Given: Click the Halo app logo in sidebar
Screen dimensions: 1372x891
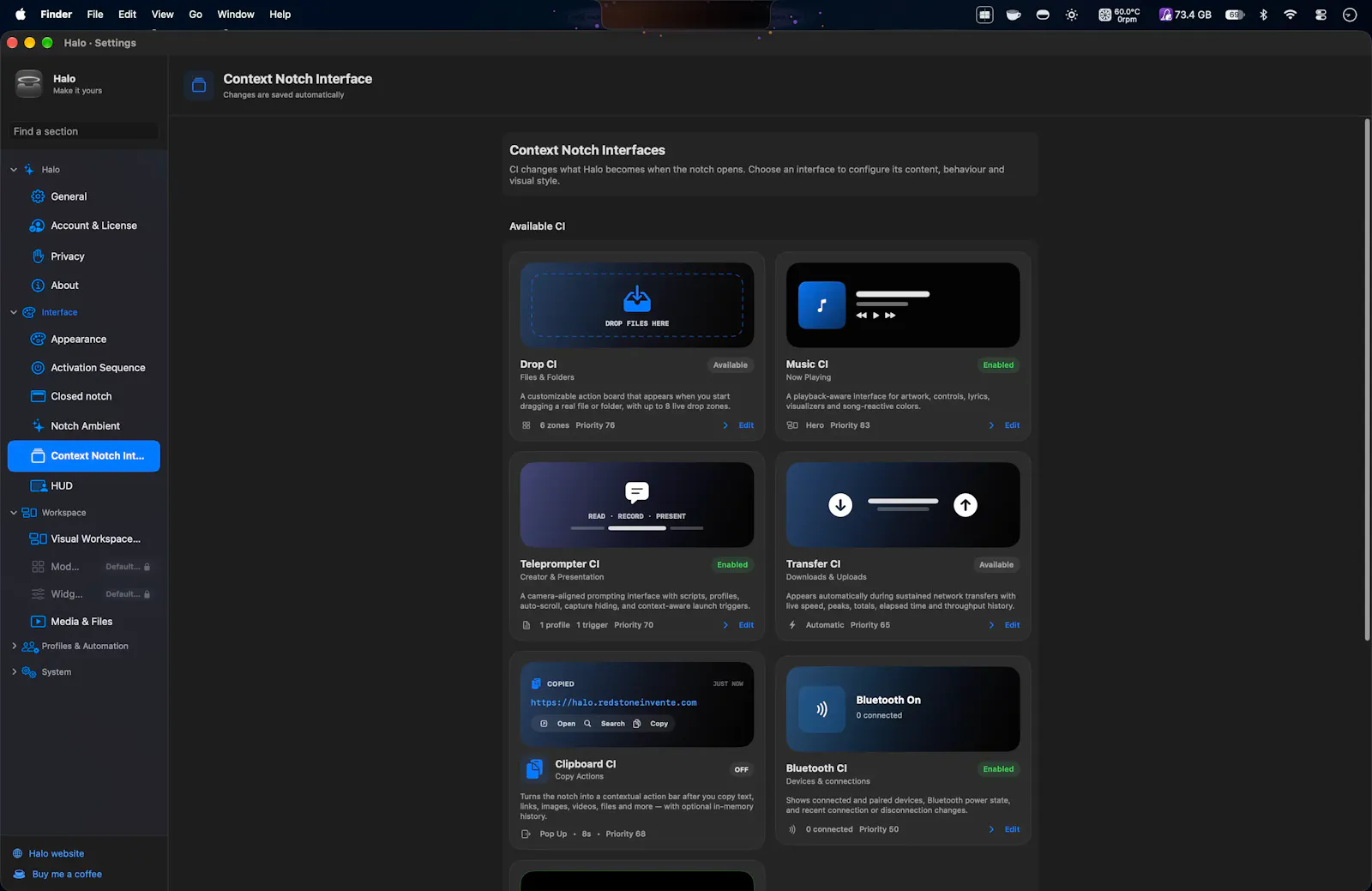Looking at the screenshot, I should pyautogui.click(x=29, y=83).
